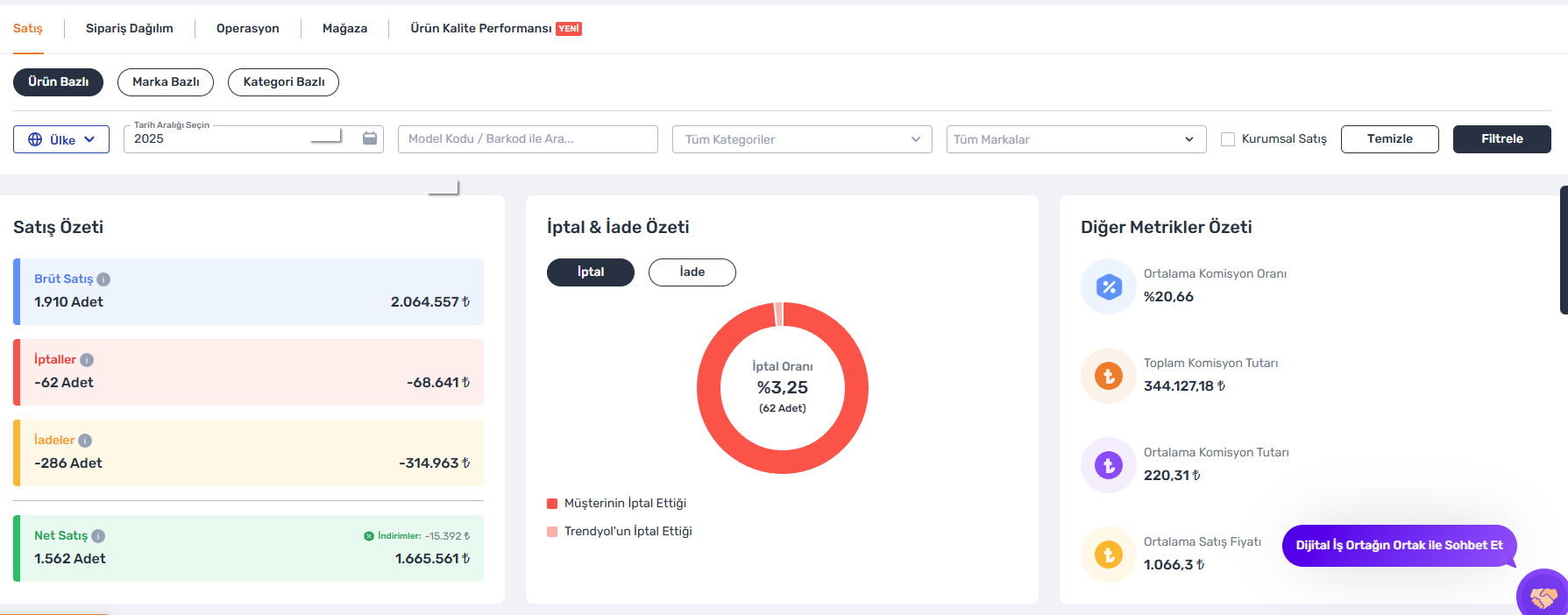1568x615 pixels.
Task: Click the 2.064.557 ₺ gross sales value
Action: (x=430, y=302)
